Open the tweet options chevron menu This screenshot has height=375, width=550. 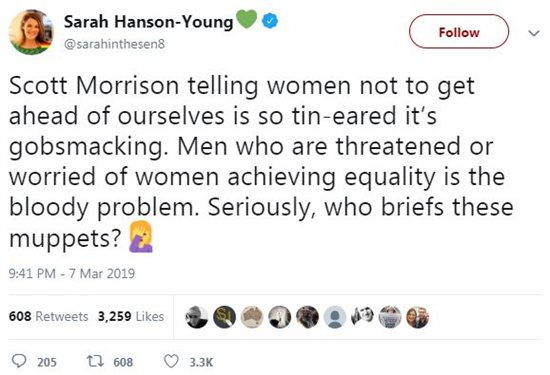point(534,33)
